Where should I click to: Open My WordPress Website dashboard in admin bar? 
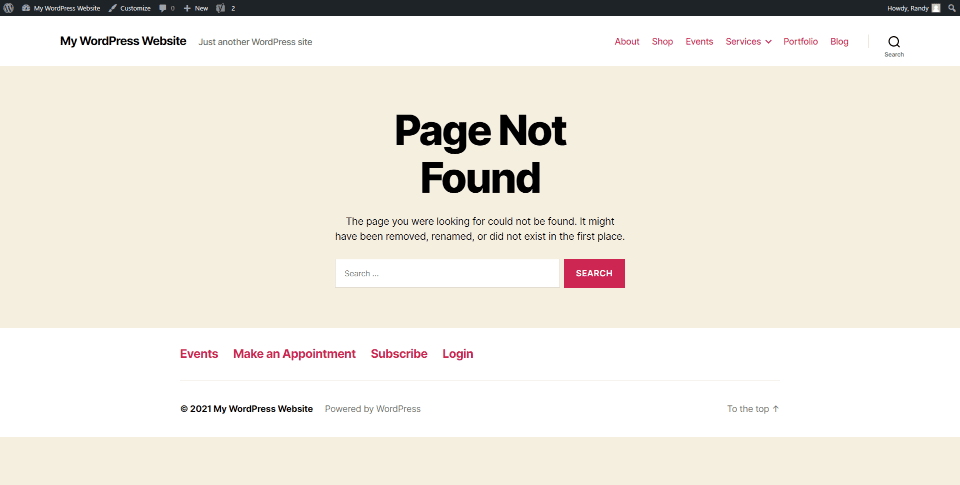point(61,8)
